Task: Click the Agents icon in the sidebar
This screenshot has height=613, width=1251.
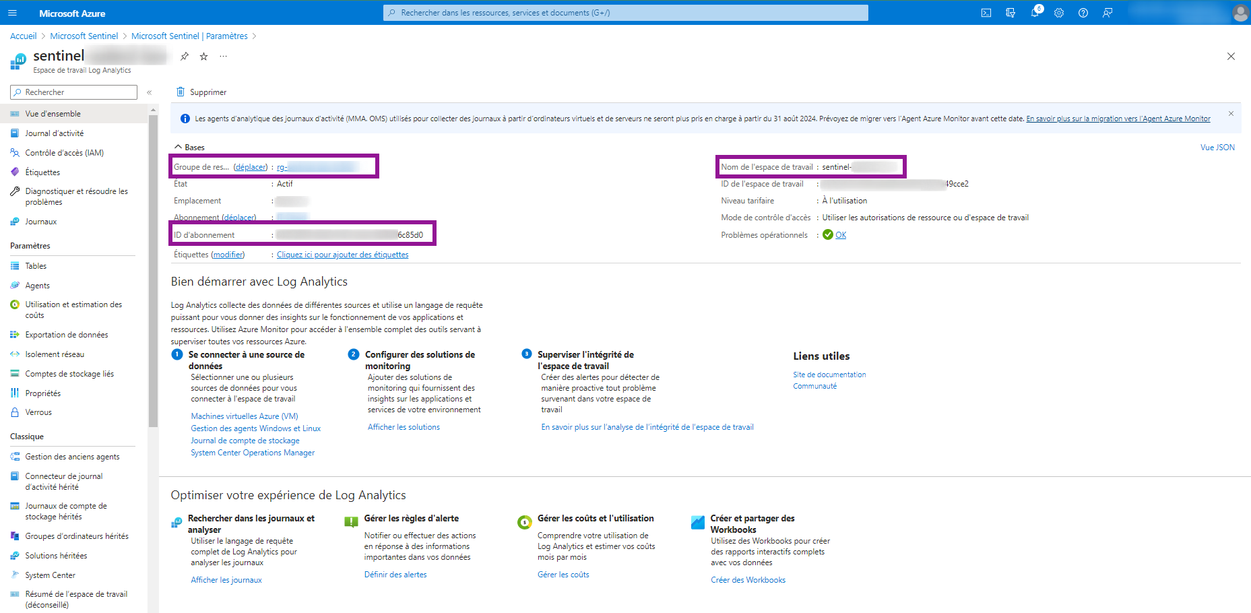Action: (15, 285)
